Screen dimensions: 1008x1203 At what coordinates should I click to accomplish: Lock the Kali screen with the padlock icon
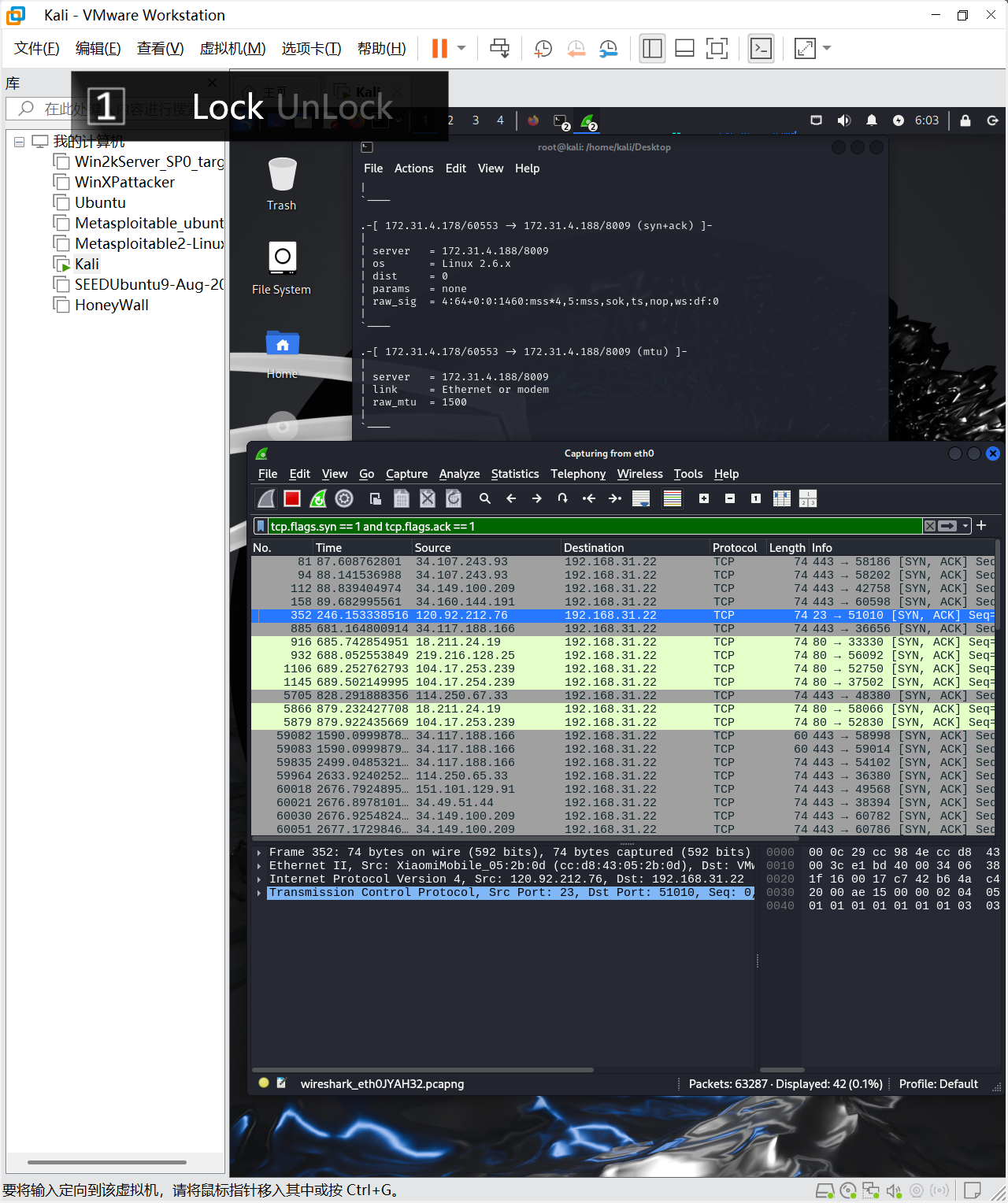click(965, 120)
